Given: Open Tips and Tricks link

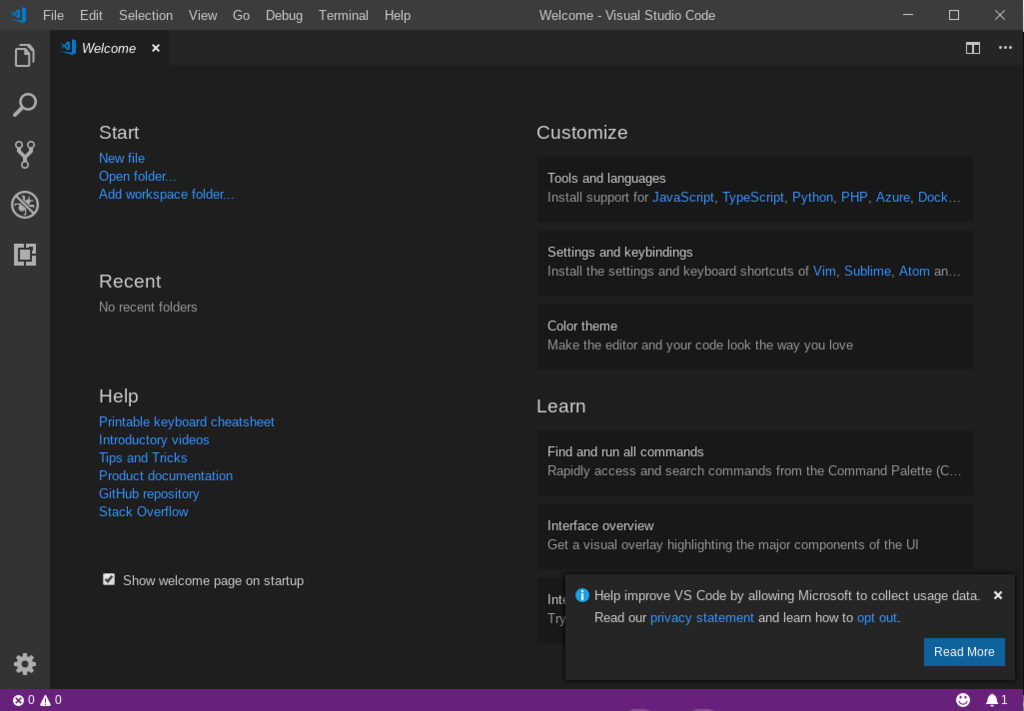Looking at the screenshot, I should click(142, 458).
